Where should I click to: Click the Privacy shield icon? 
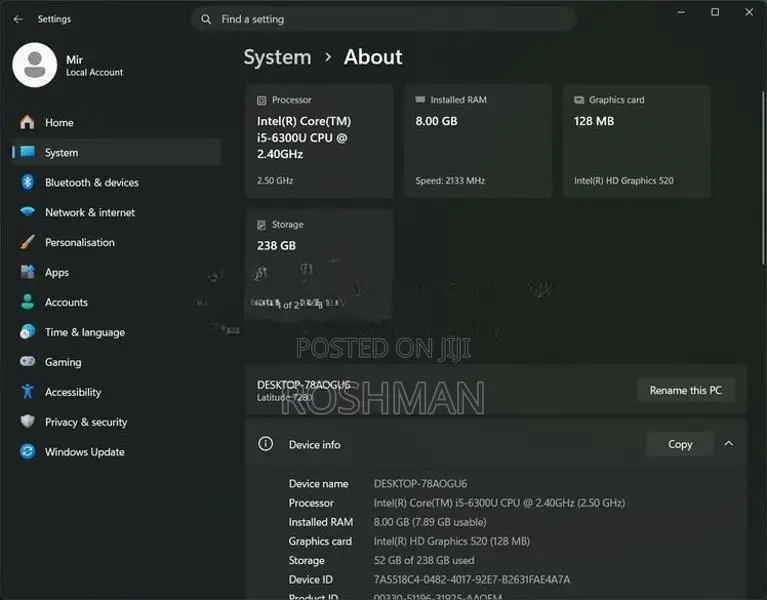27,421
